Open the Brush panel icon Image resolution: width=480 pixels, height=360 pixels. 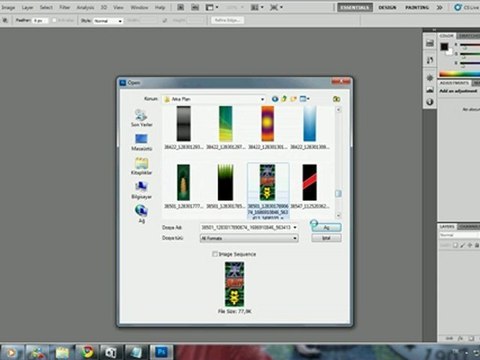click(x=430, y=60)
